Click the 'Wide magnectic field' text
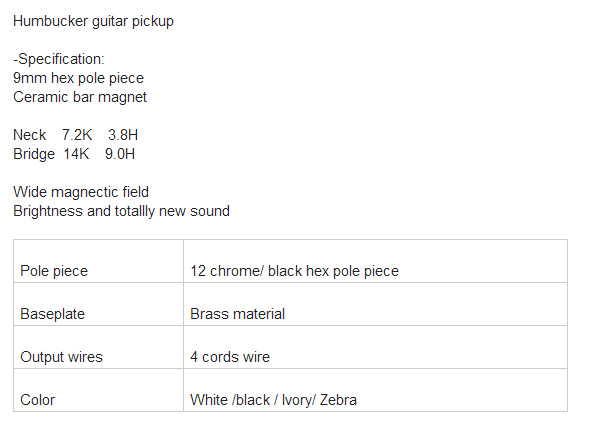 [x=81, y=192]
